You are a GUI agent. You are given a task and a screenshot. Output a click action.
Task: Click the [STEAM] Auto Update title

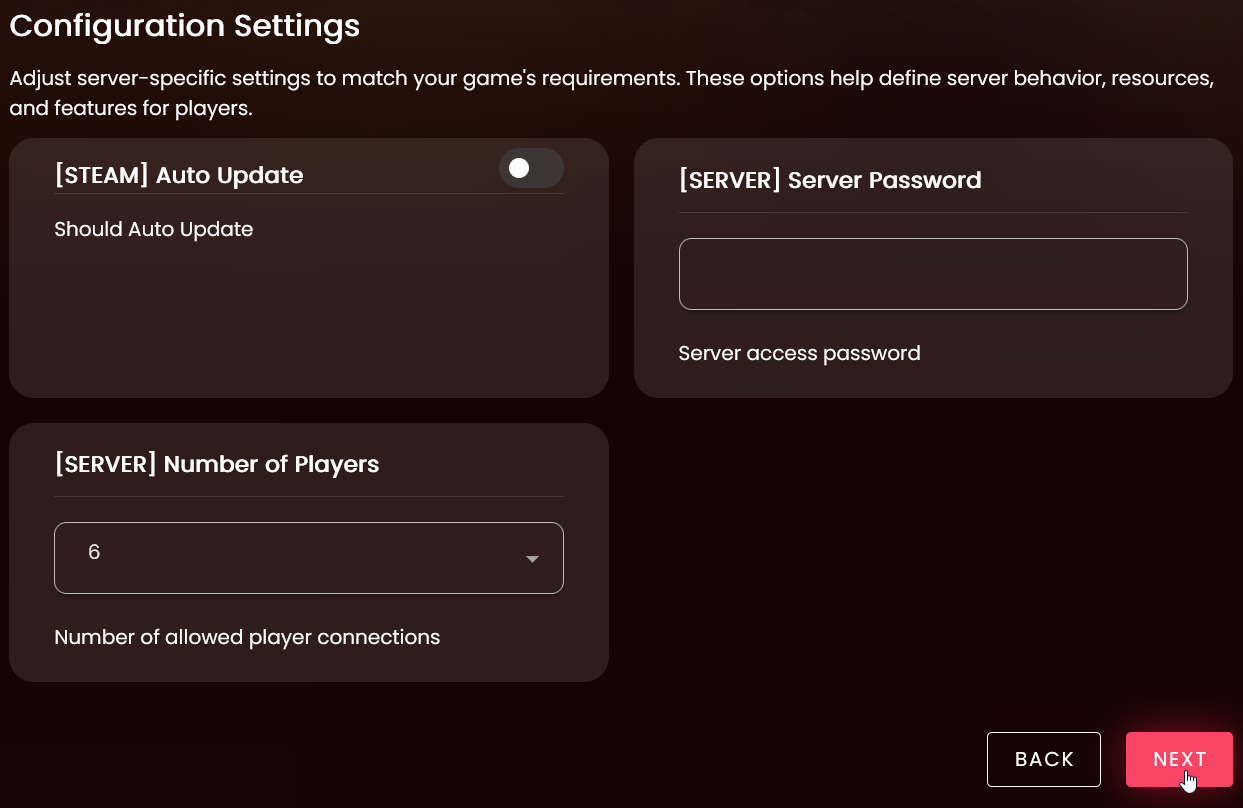coord(179,175)
